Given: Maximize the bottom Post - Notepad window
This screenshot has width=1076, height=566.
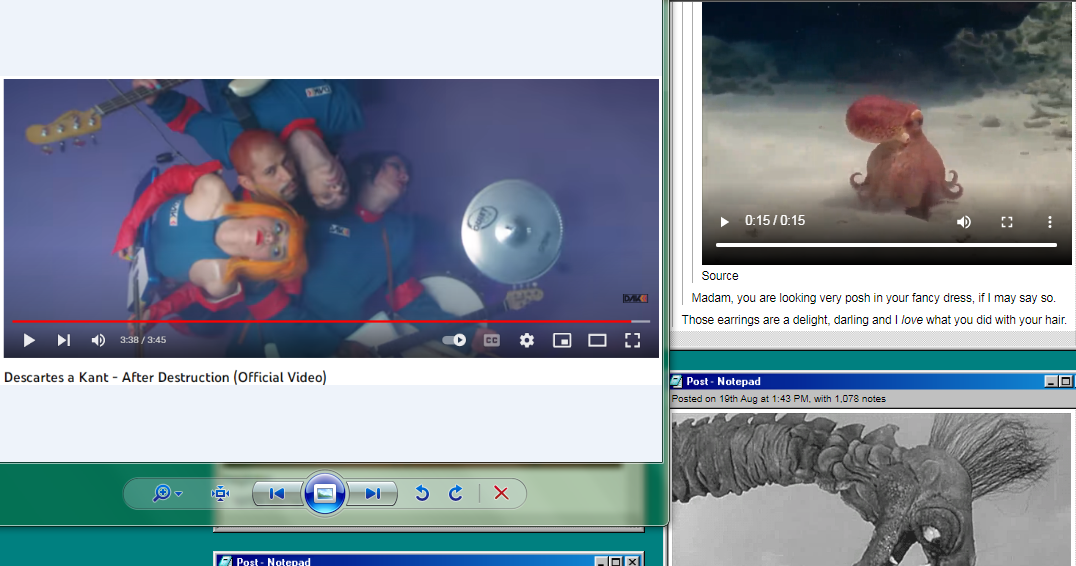Looking at the screenshot, I should click(x=616, y=562).
